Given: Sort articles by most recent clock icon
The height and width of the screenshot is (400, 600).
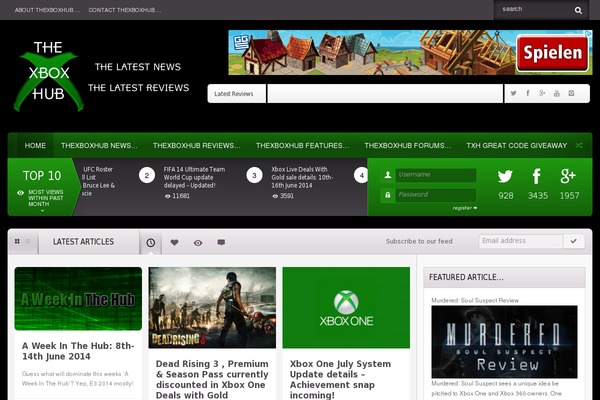Looking at the screenshot, I should click(x=151, y=243).
